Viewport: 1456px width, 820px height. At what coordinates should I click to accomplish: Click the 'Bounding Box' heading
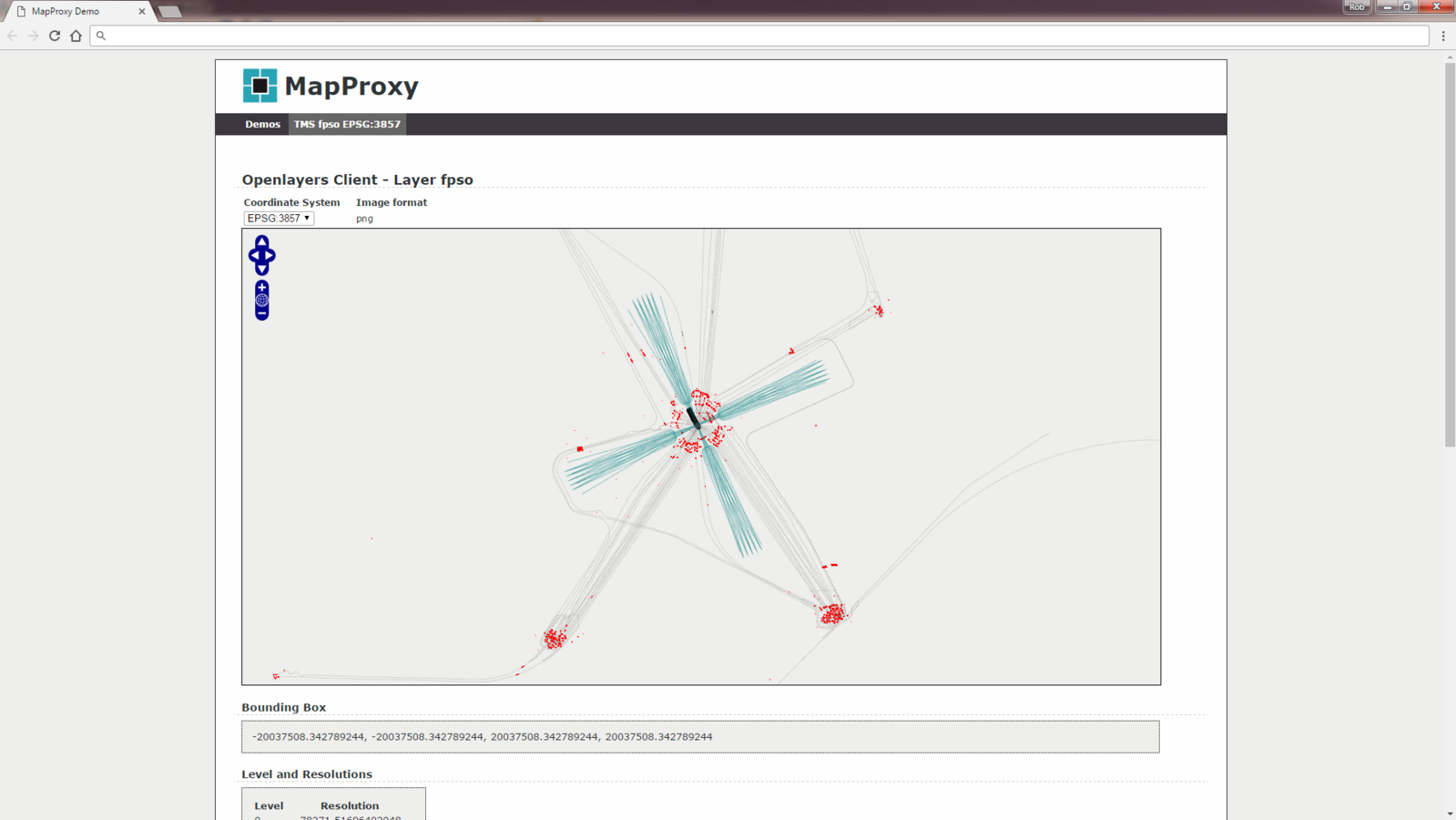pos(284,707)
